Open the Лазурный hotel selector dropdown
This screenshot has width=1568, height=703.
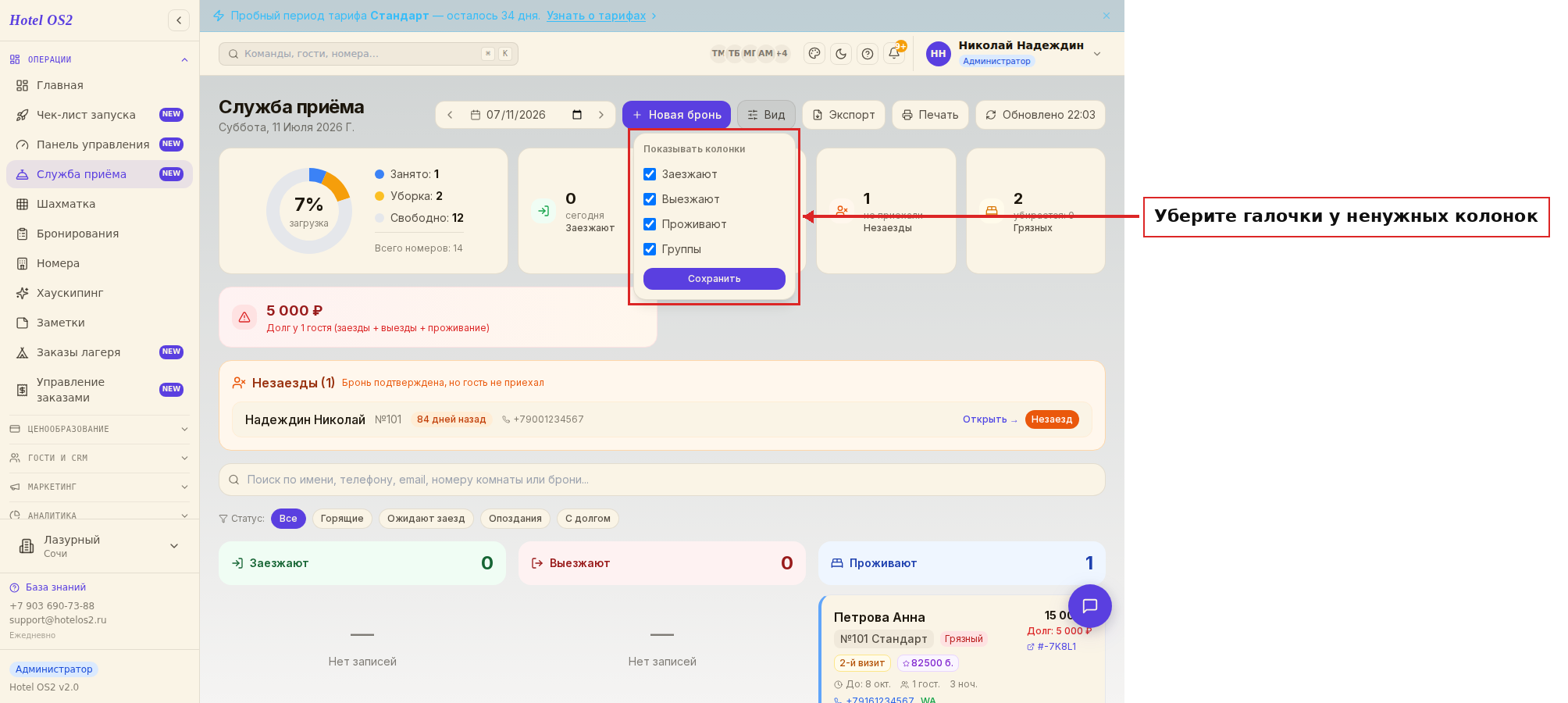coord(99,546)
